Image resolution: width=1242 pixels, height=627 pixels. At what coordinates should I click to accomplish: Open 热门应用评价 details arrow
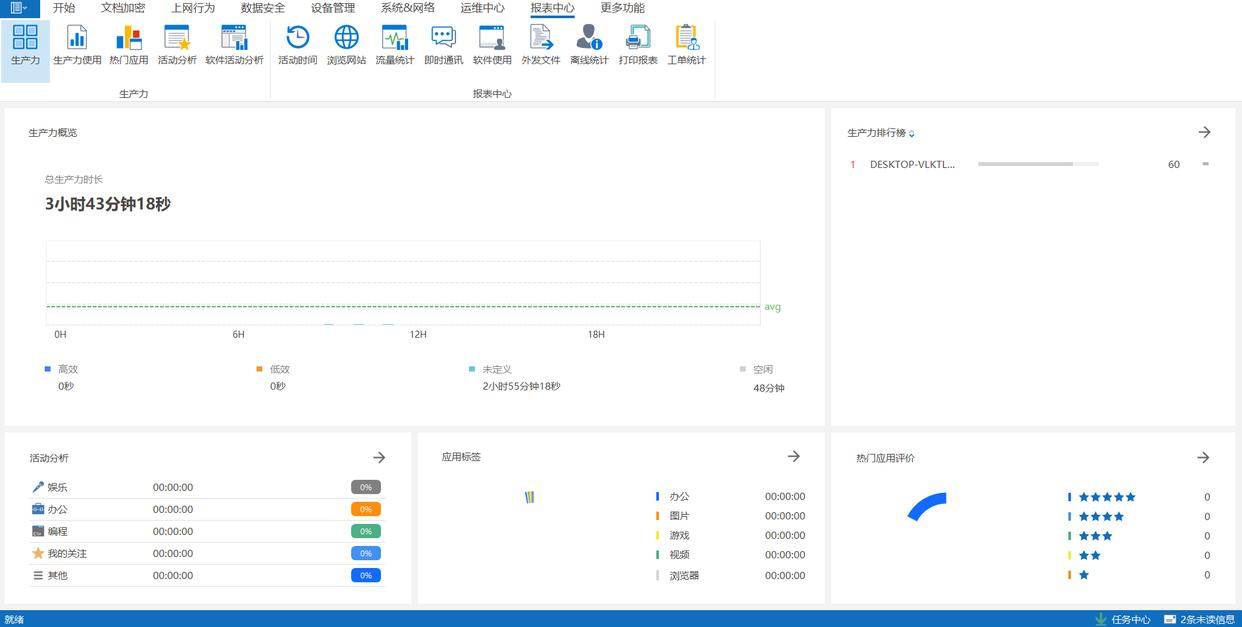1203,457
